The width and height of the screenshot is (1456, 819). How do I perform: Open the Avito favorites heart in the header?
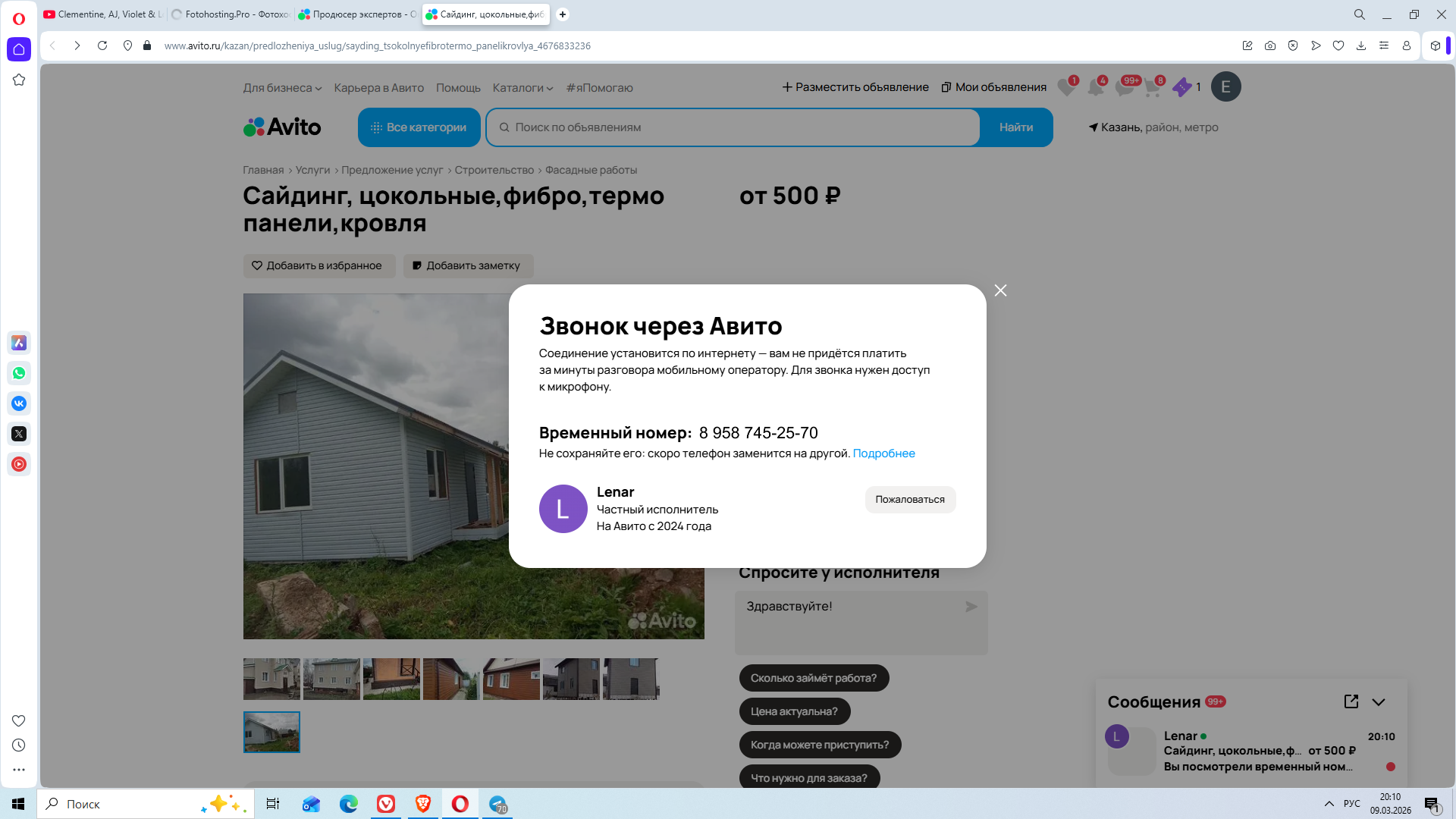1066,87
